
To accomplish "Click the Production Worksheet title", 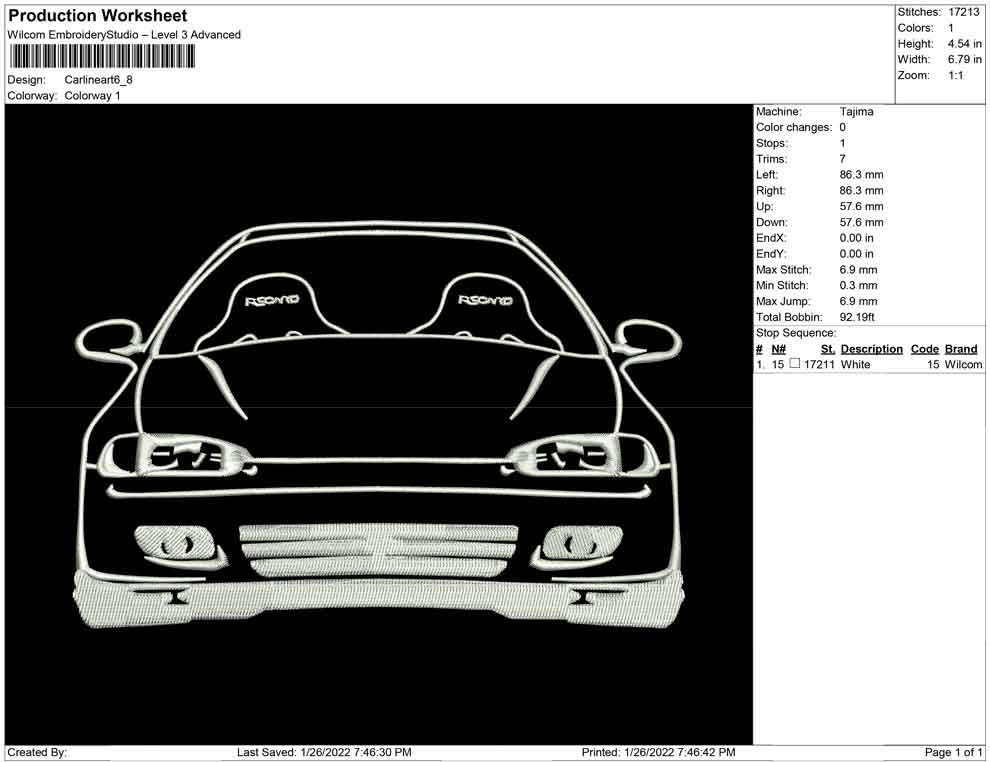I will 97,16.
